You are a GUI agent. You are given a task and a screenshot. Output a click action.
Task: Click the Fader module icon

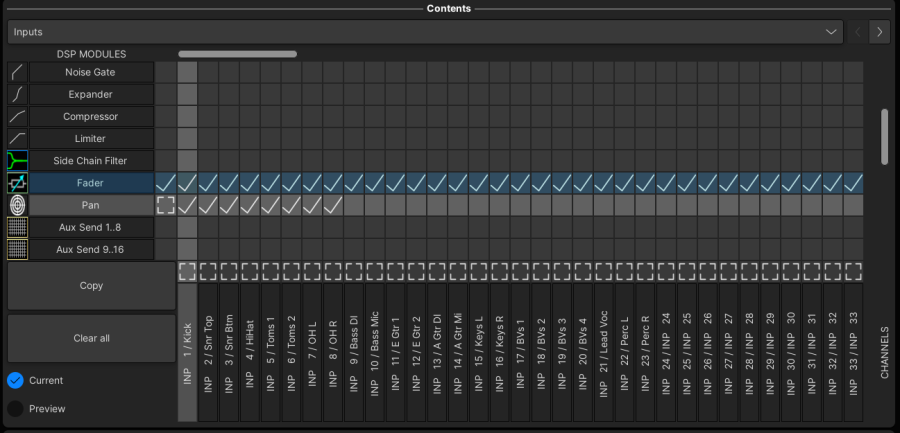18,183
